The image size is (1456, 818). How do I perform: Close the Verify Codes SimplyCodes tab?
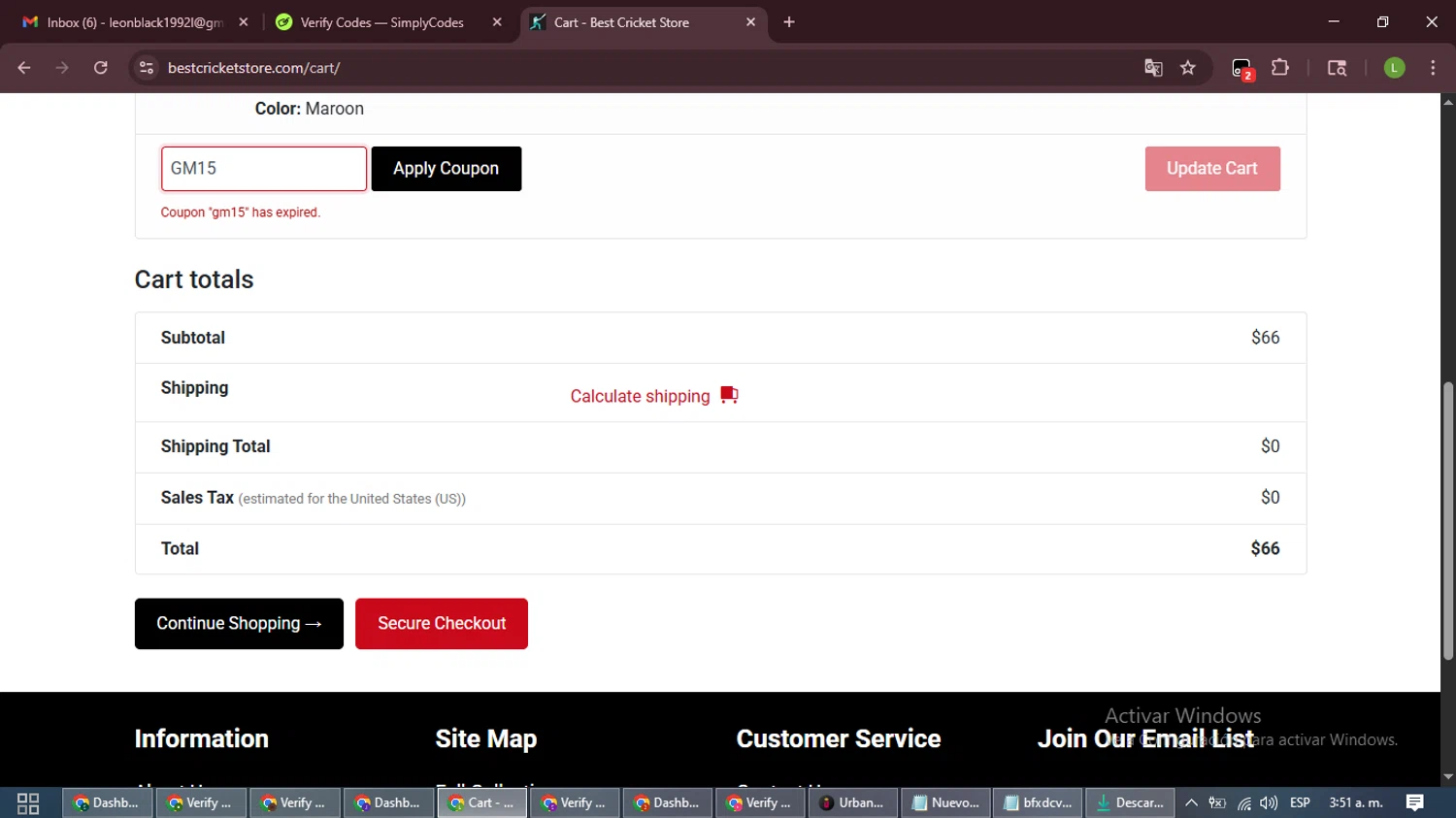[x=497, y=22]
